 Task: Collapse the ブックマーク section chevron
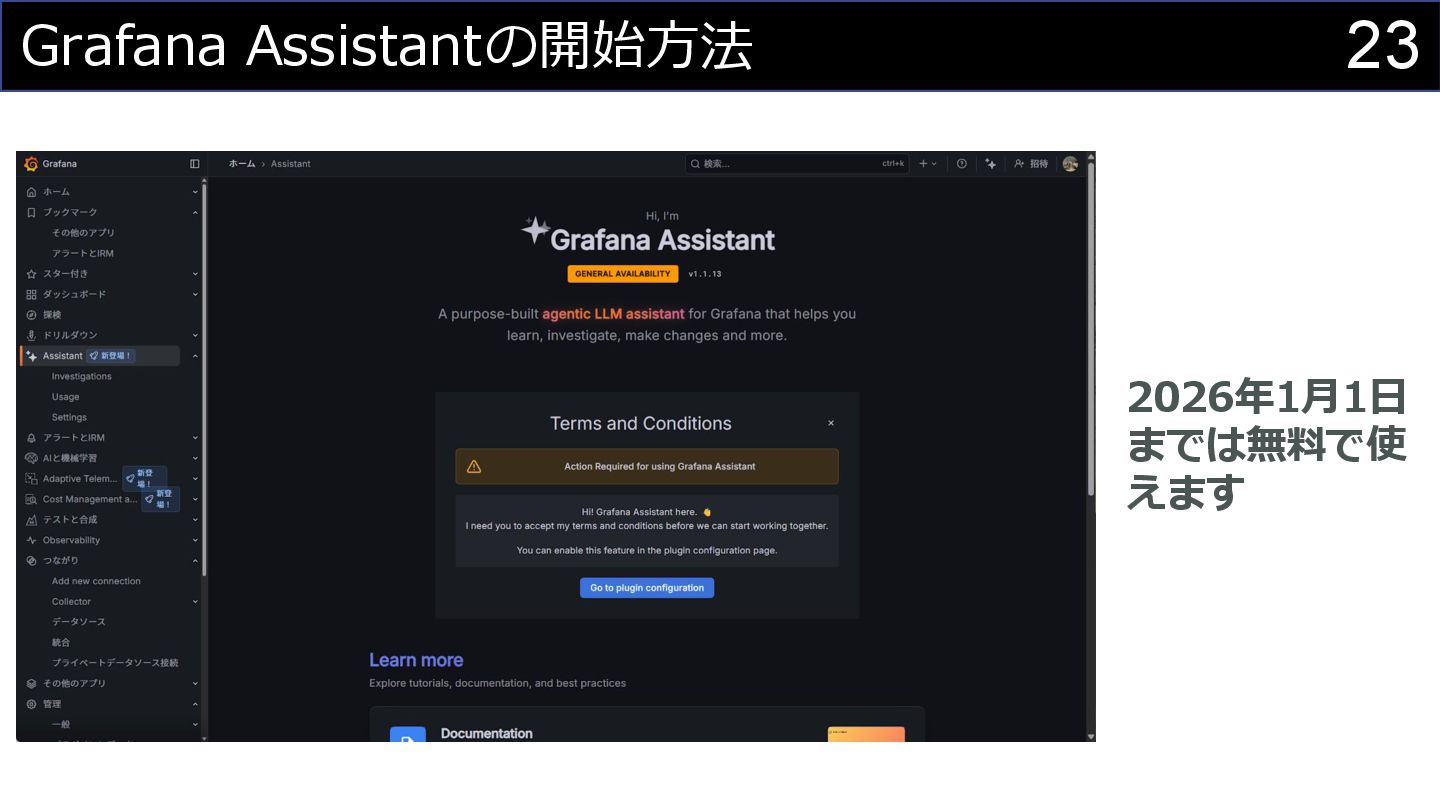(195, 212)
